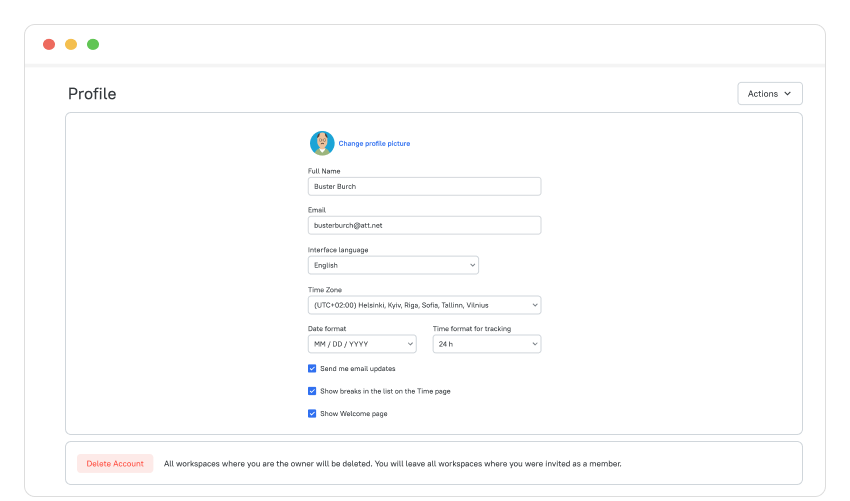Click the Date format dropdown arrow

pyautogui.click(x=410, y=344)
